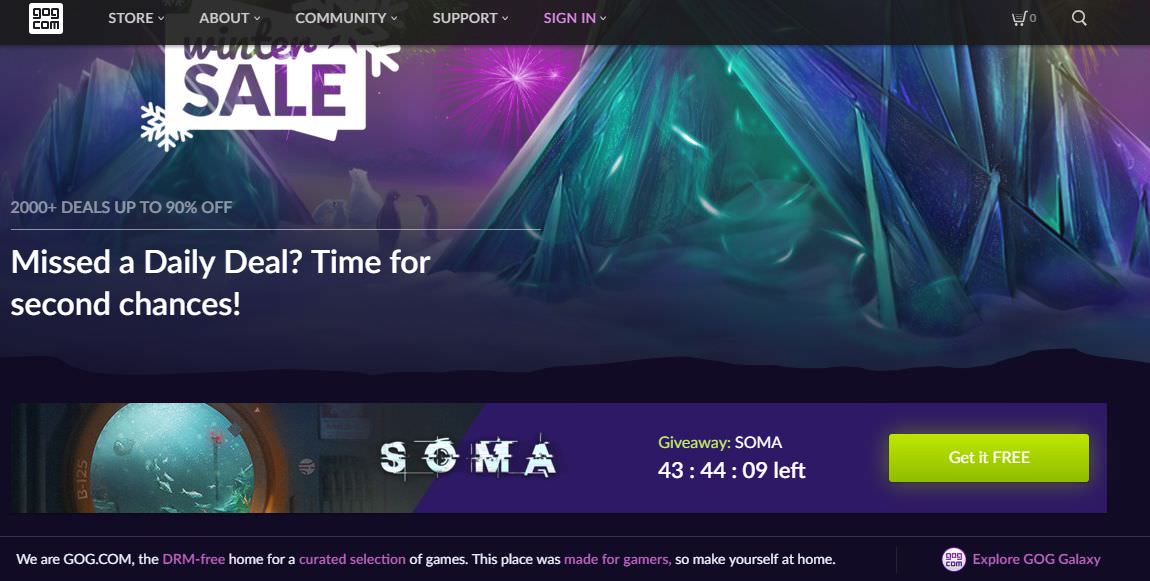
Task: Open the DRM-free link
Action: point(194,559)
